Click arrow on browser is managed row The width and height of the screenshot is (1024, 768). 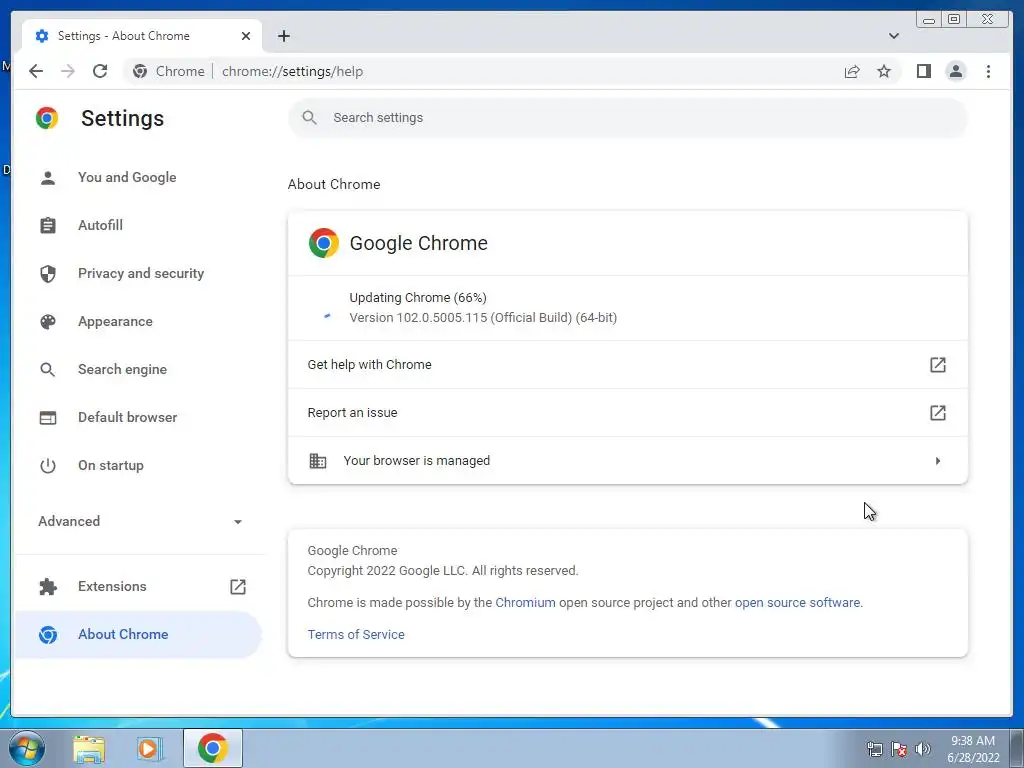[938, 461]
